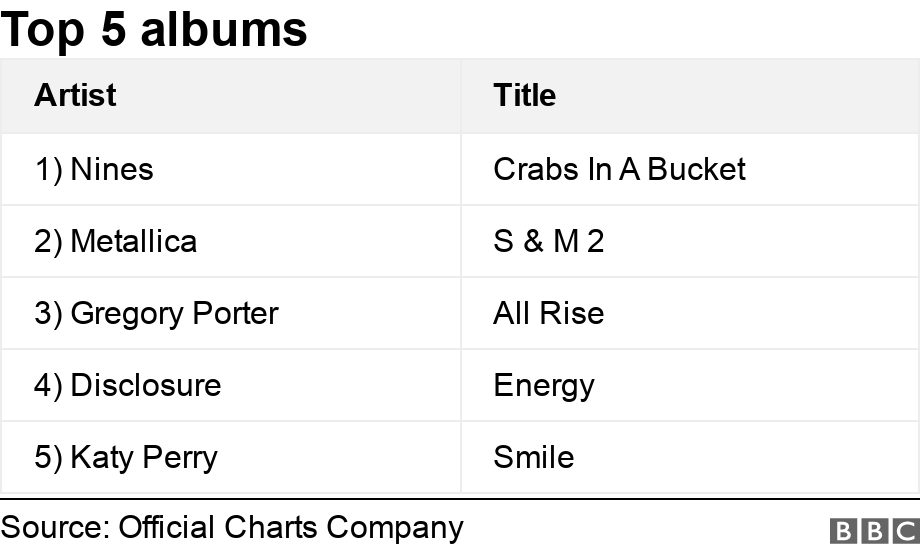Click the C block of BBC logo
This screenshot has height=554, width=920.
906,531
